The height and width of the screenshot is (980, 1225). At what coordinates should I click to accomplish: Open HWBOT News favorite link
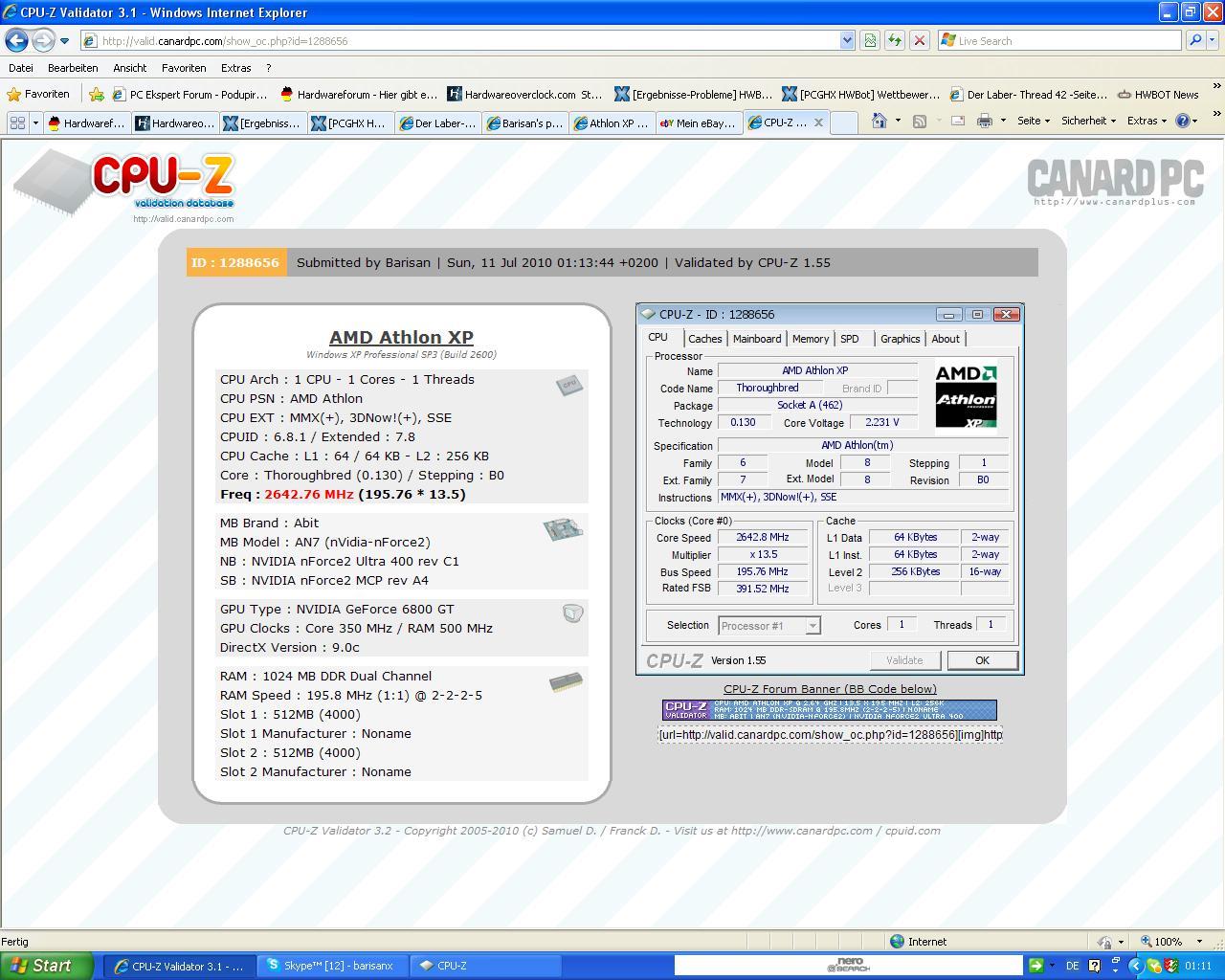(1158, 94)
